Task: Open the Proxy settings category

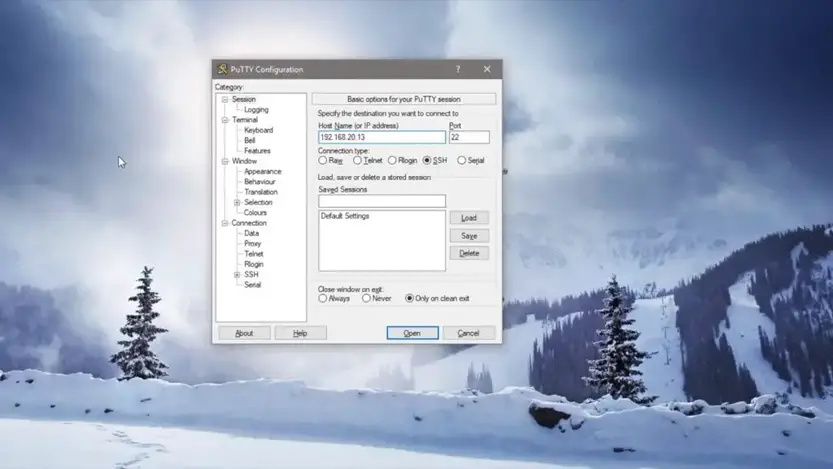Action: pos(253,243)
